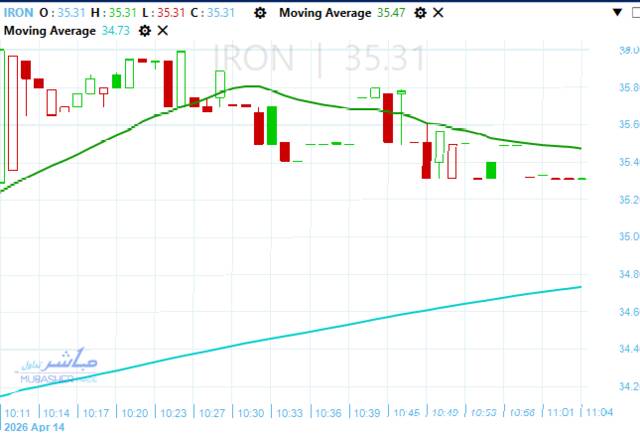Click the 11:04 time axis label

[x=599, y=412]
